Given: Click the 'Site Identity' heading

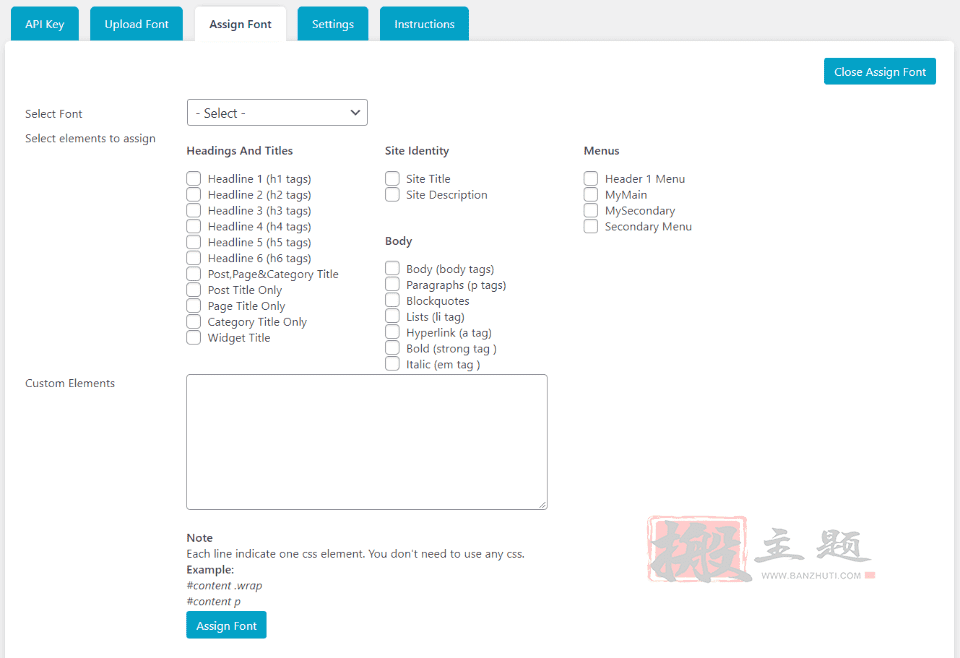Looking at the screenshot, I should point(417,151).
